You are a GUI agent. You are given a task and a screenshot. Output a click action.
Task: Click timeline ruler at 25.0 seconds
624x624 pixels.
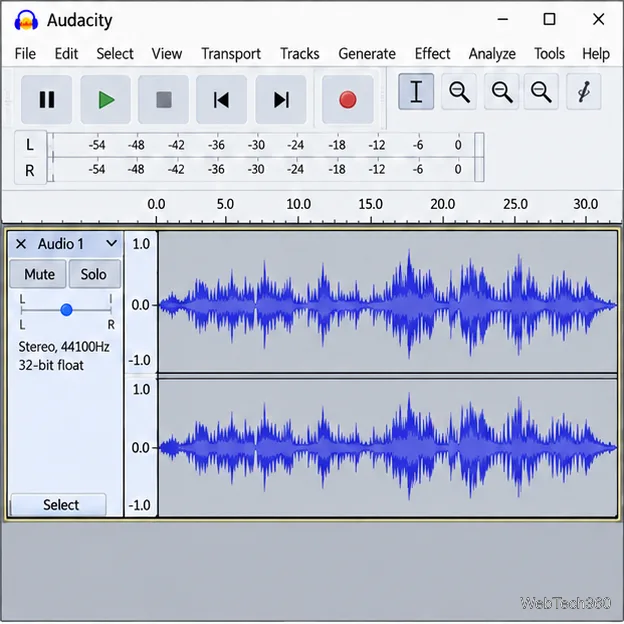[x=515, y=205]
